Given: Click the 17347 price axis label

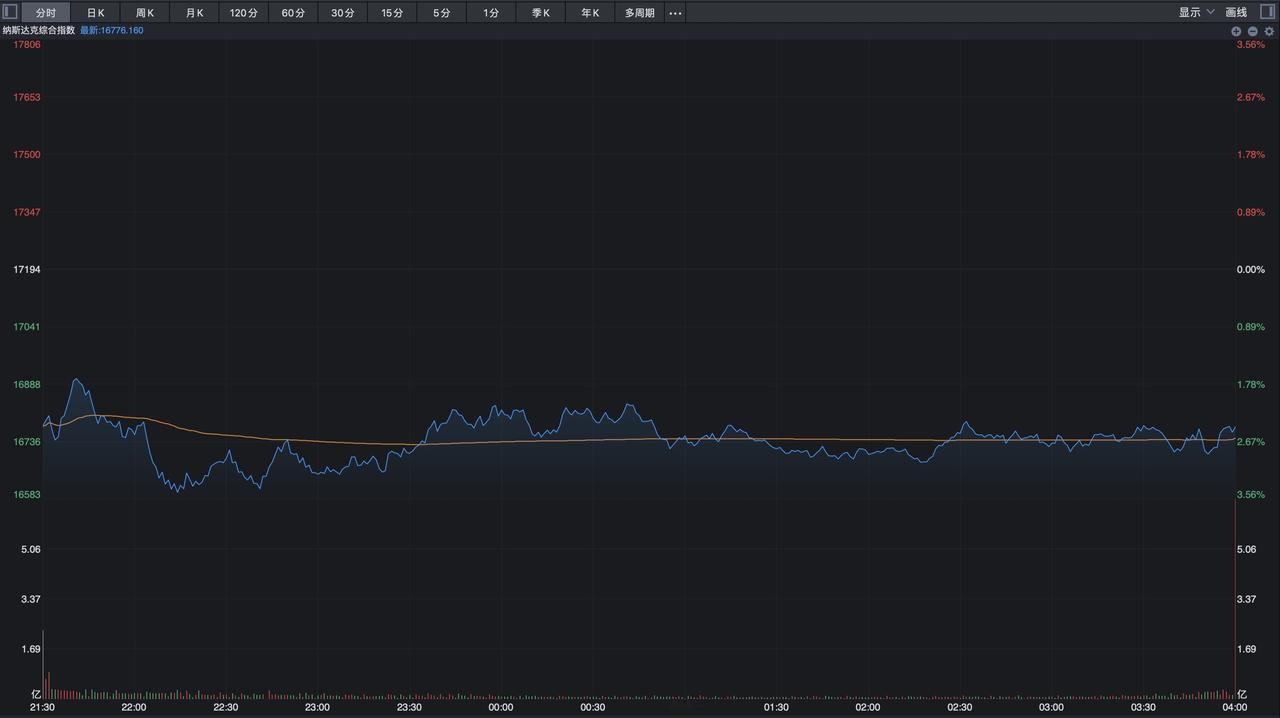Looking at the screenshot, I should click(27, 212).
